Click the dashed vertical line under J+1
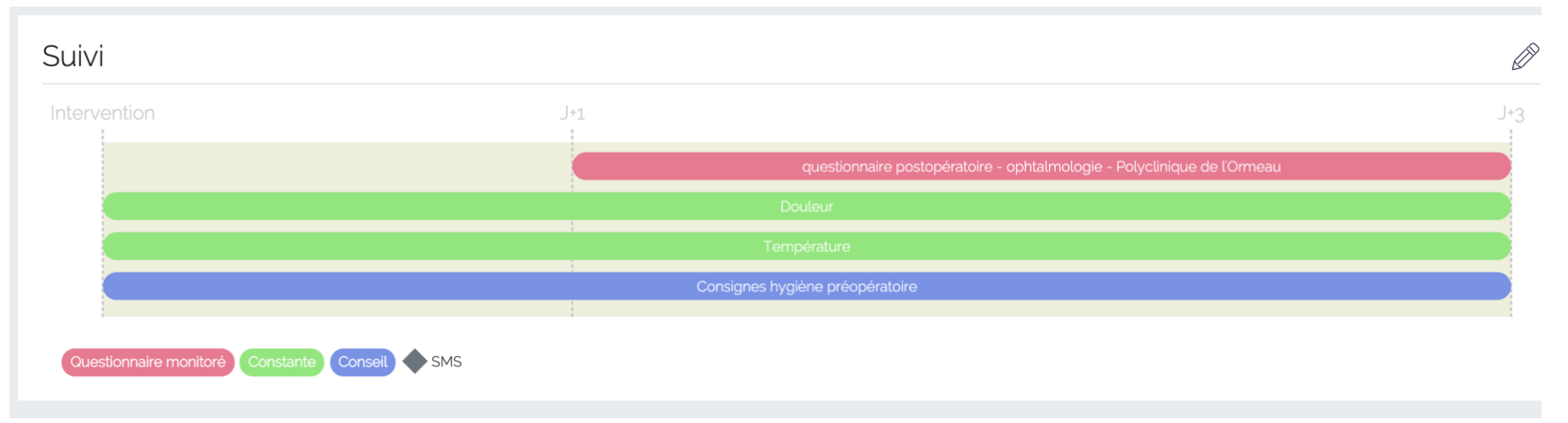The height and width of the screenshot is (423, 1568). (572, 138)
